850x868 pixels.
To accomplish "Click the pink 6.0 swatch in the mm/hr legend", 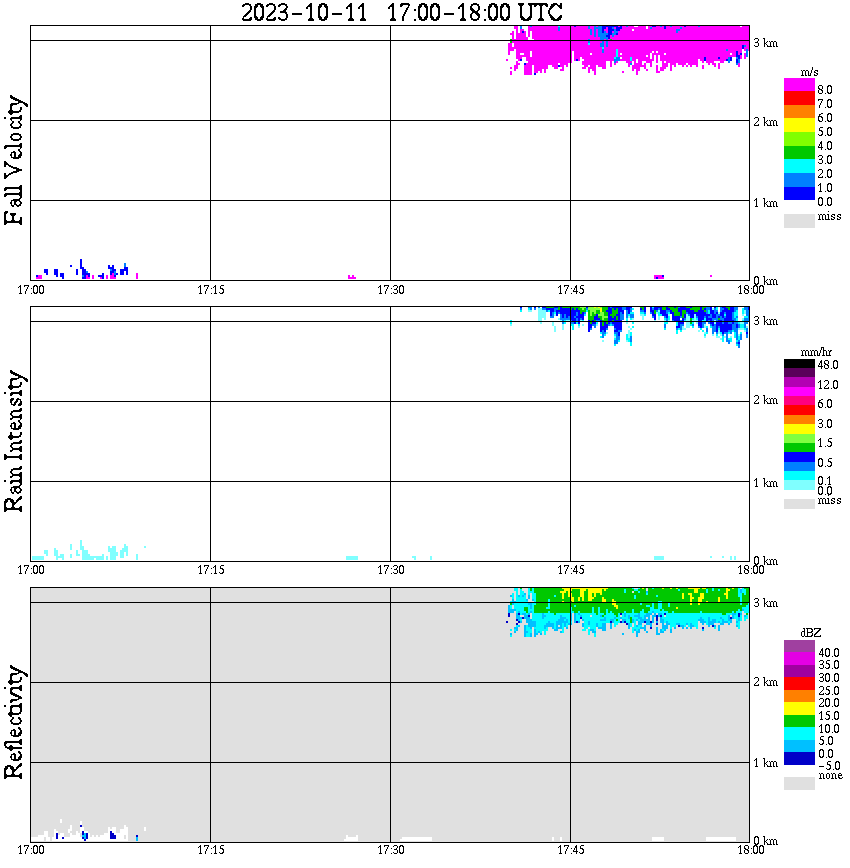I will tap(799, 401).
